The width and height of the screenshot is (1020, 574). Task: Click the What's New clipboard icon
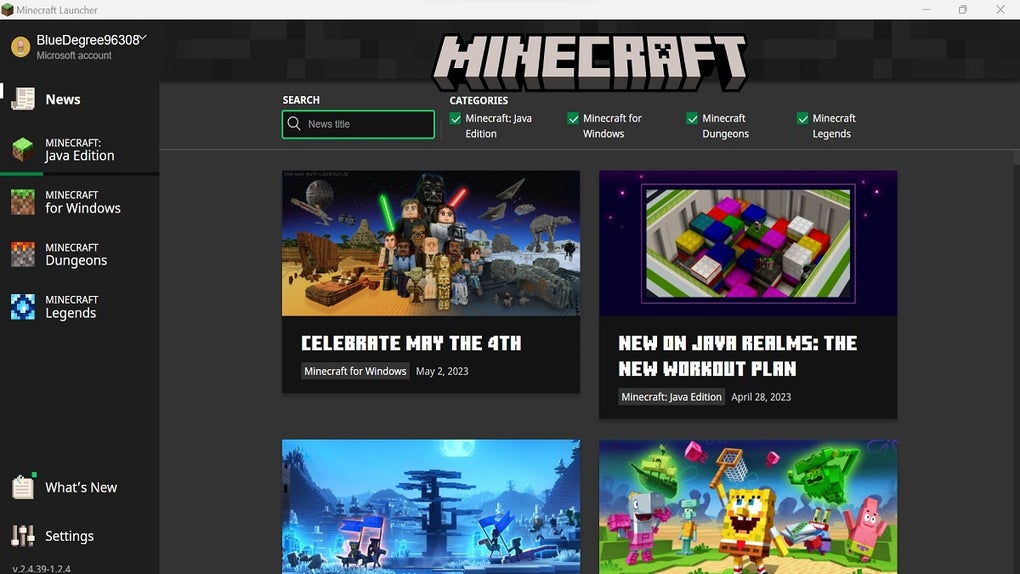23,486
